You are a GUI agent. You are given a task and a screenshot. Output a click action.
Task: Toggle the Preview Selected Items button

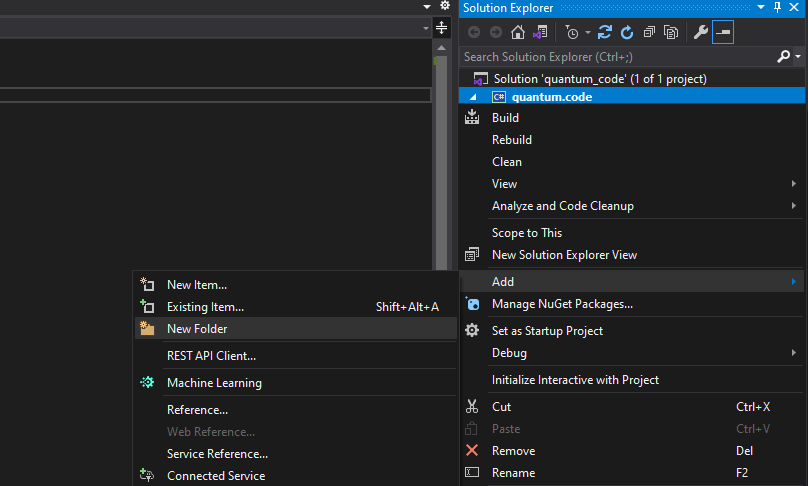[723, 32]
